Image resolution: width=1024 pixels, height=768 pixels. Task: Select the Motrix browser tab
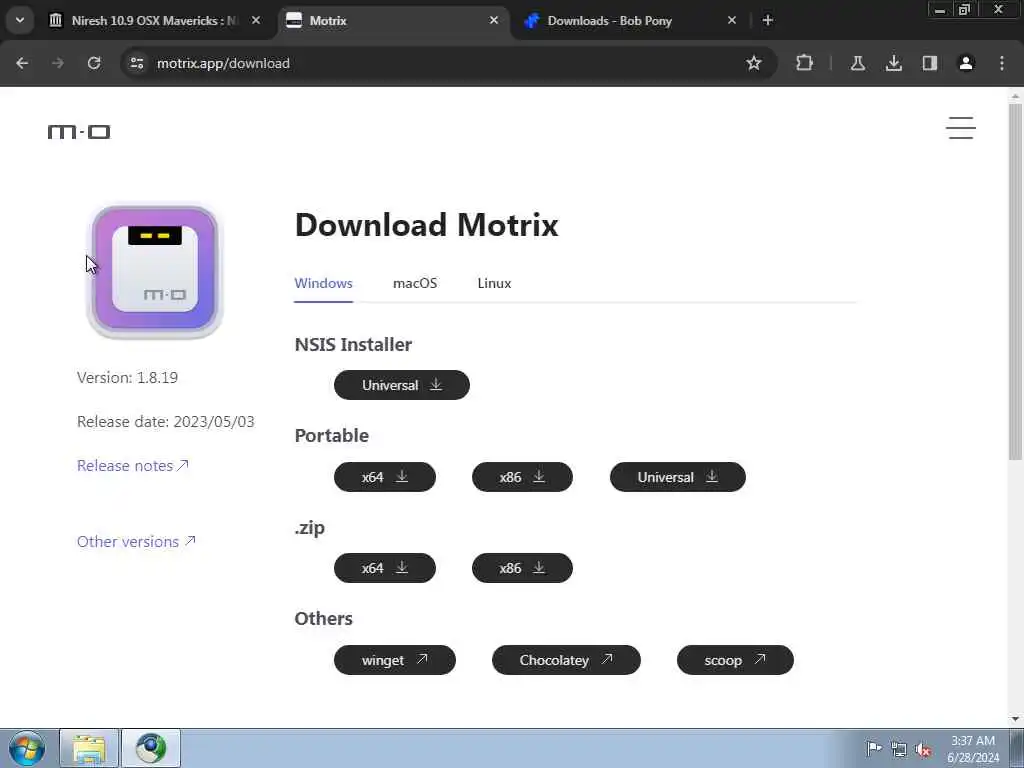(393, 21)
